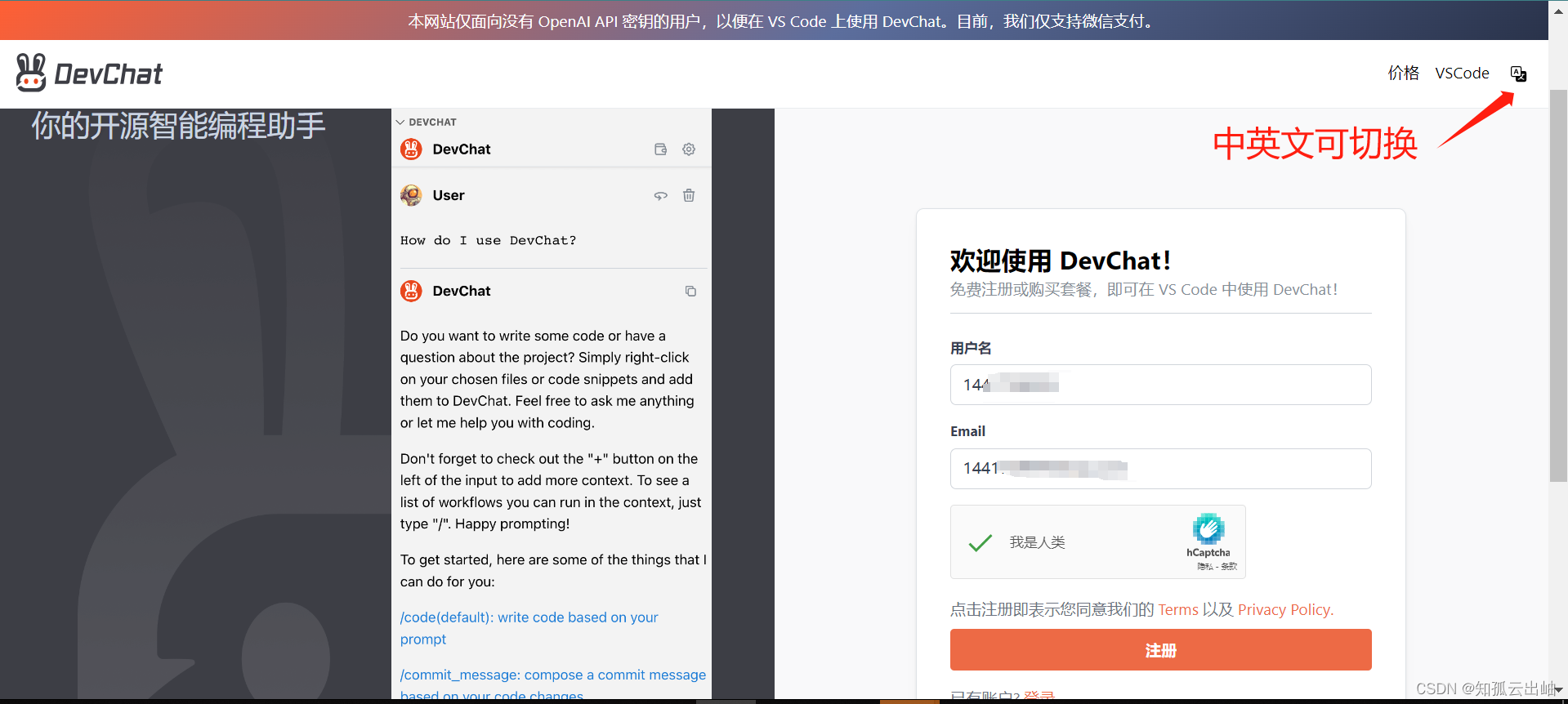Screen dimensions: 1568x704
Task: Collapse the DEVCHAT panel chevron
Action: click(x=400, y=122)
